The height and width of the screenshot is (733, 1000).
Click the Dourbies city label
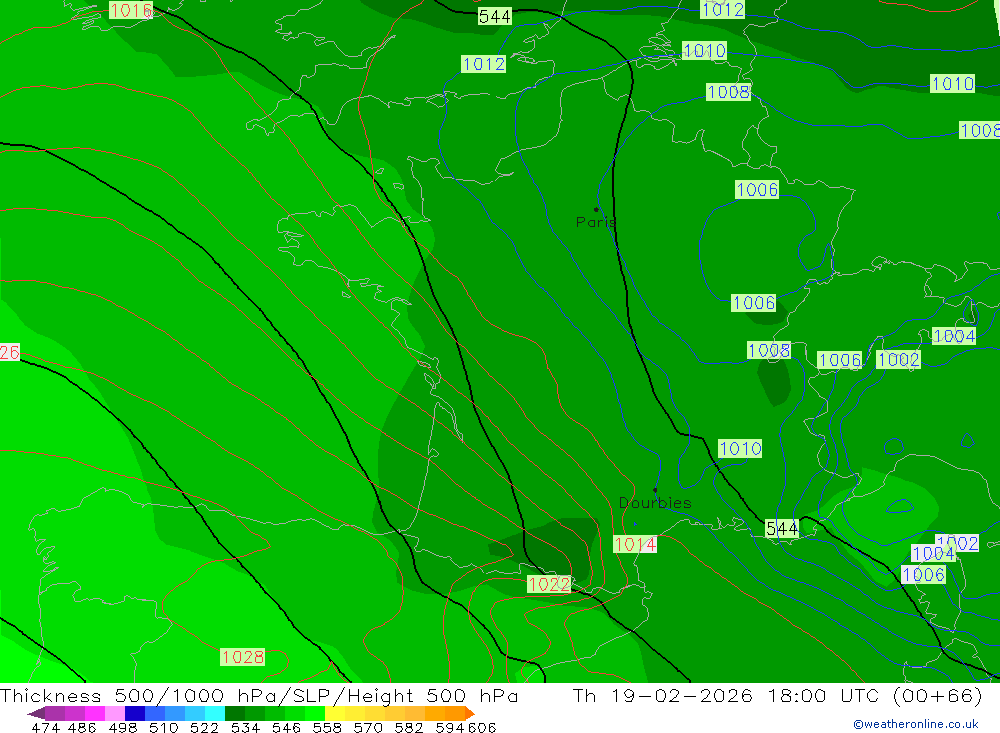pyautogui.click(x=655, y=503)
